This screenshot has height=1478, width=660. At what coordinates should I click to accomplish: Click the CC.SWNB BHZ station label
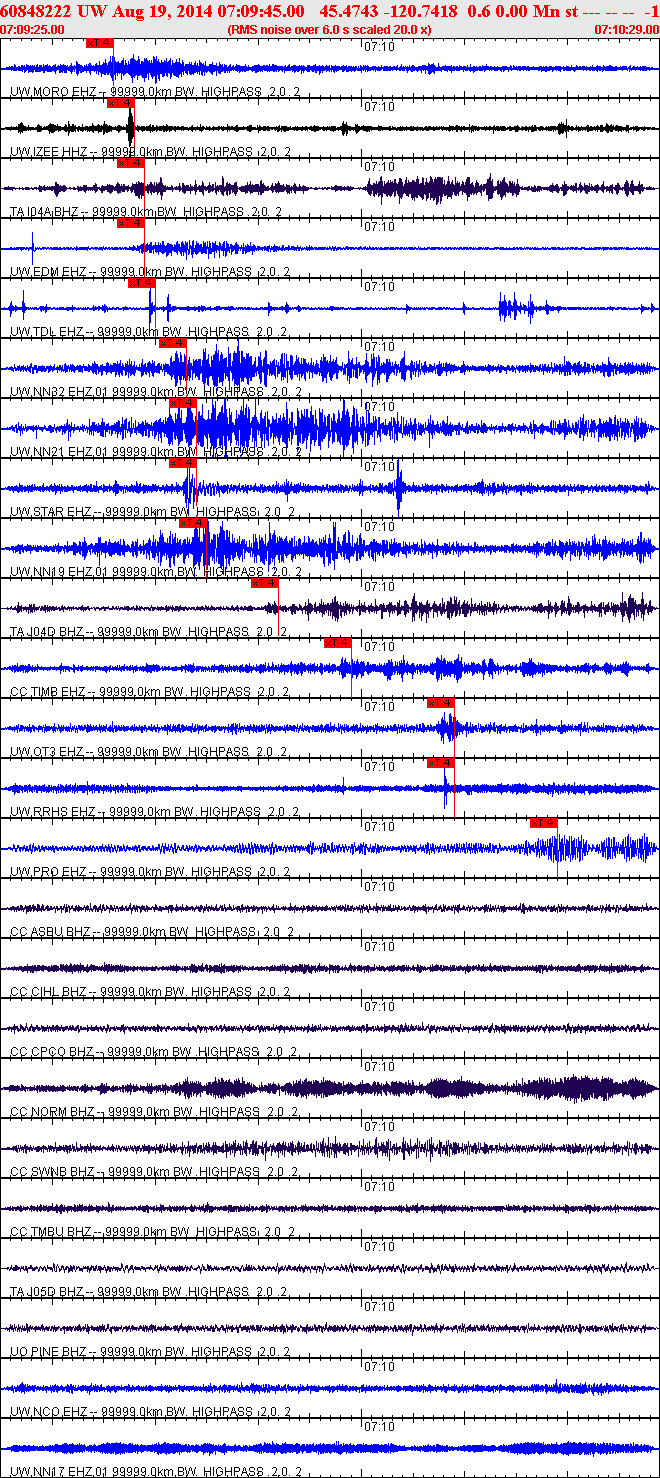(x=51, y=1172)
